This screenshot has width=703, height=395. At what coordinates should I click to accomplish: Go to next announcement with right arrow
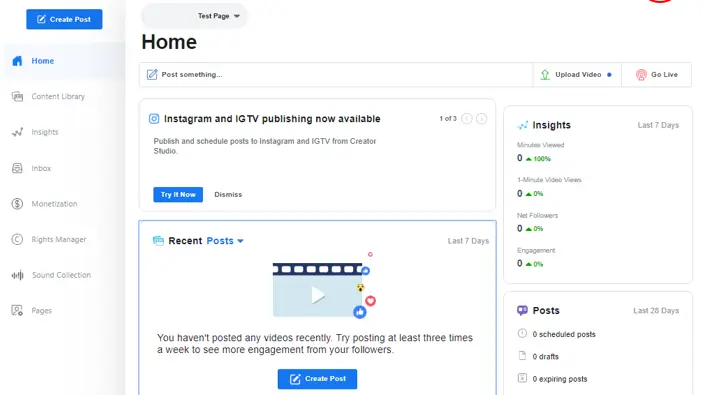pos(482,119)
